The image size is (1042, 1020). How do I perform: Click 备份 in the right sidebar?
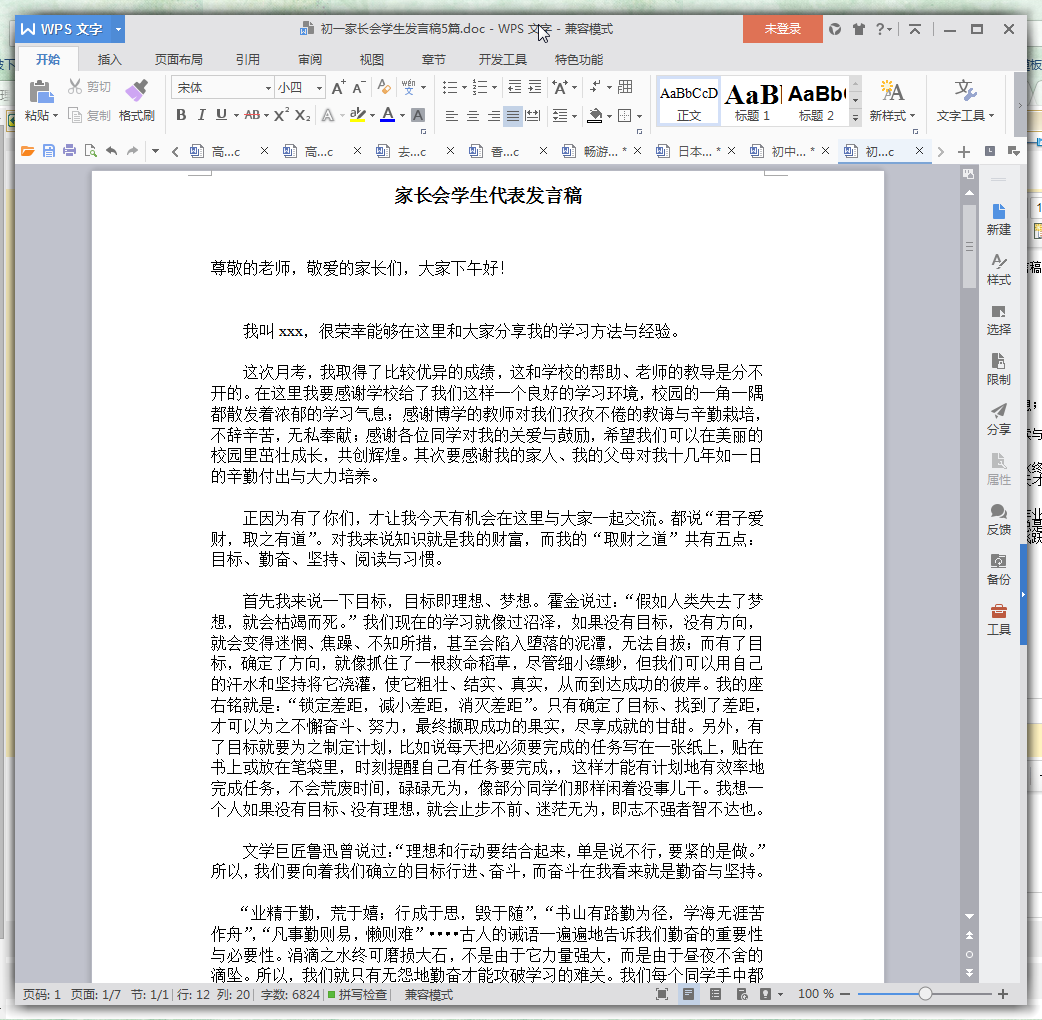tap(998, 569)
